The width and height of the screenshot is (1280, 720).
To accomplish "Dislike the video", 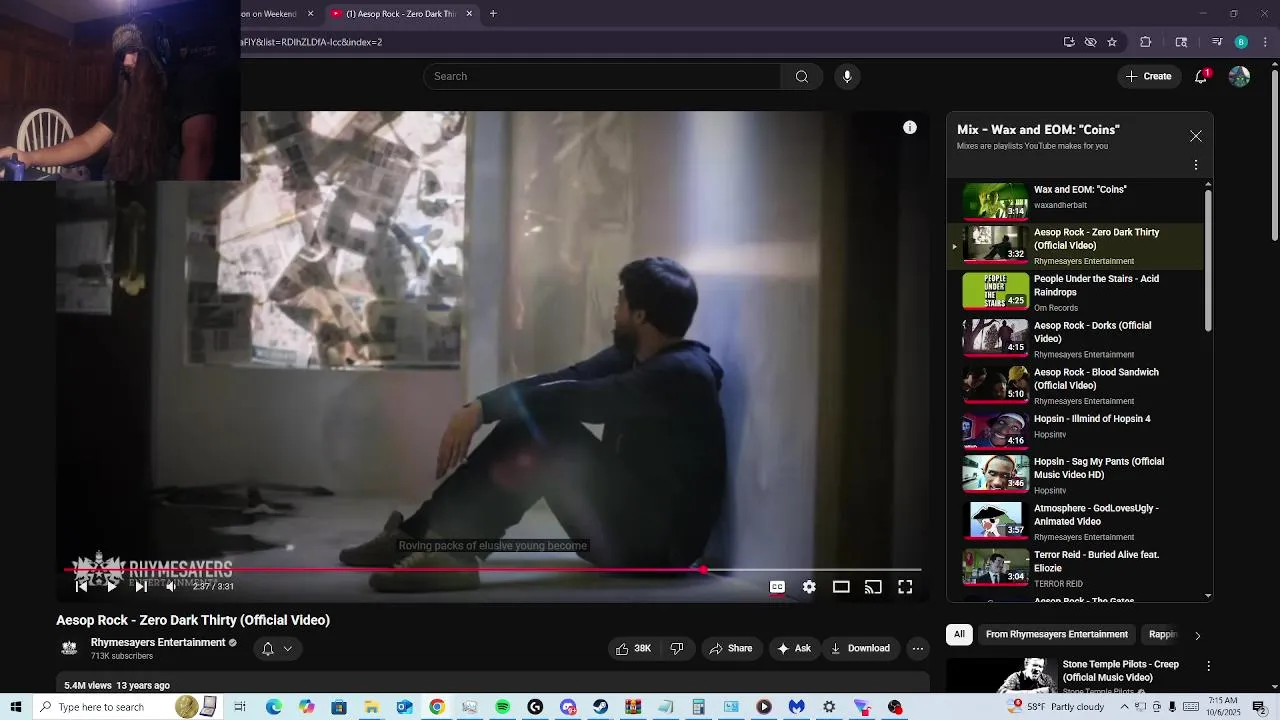I will coord(677,648).
